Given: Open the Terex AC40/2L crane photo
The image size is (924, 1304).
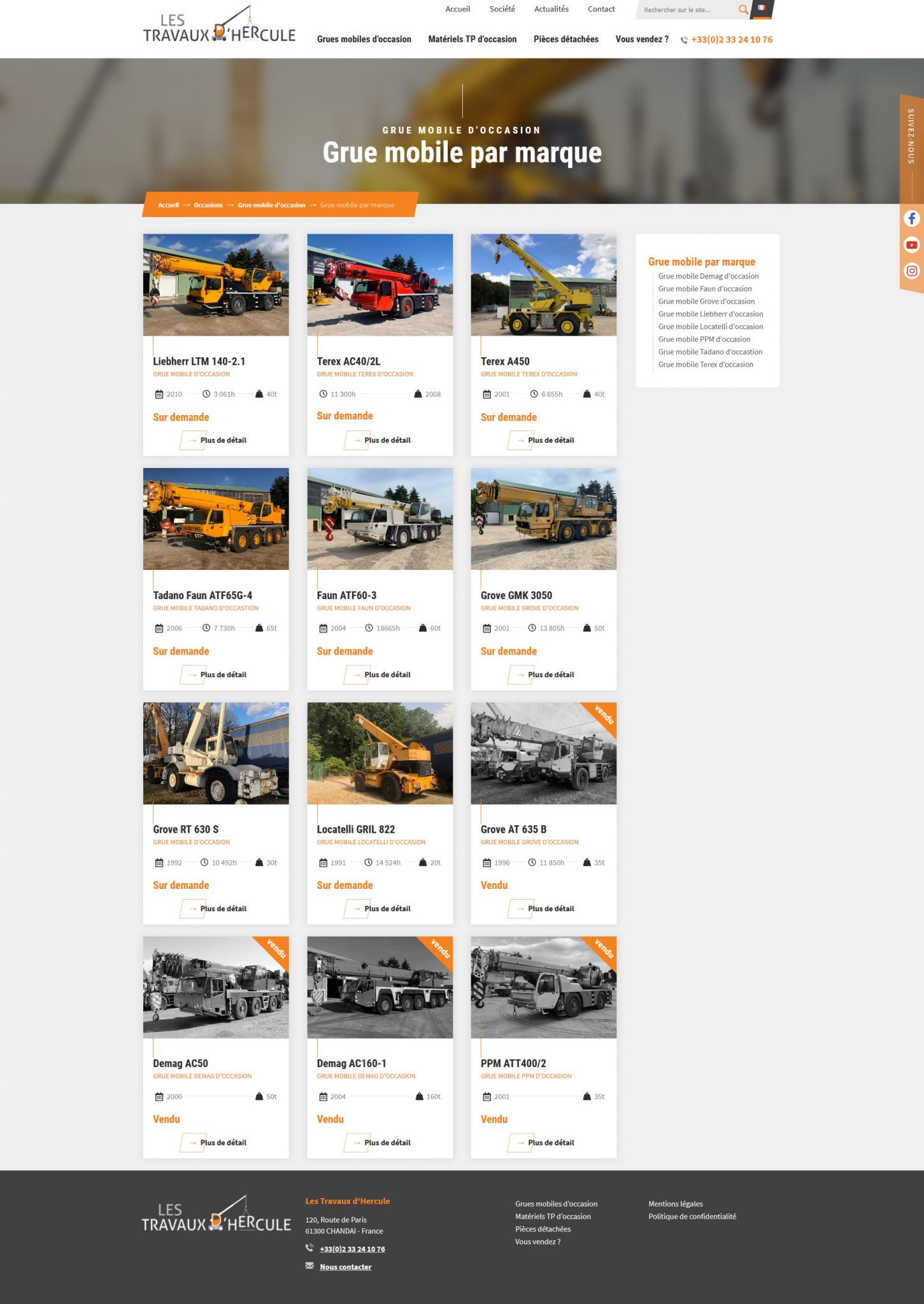Looking at the screenshot, I should coord(380,285).
